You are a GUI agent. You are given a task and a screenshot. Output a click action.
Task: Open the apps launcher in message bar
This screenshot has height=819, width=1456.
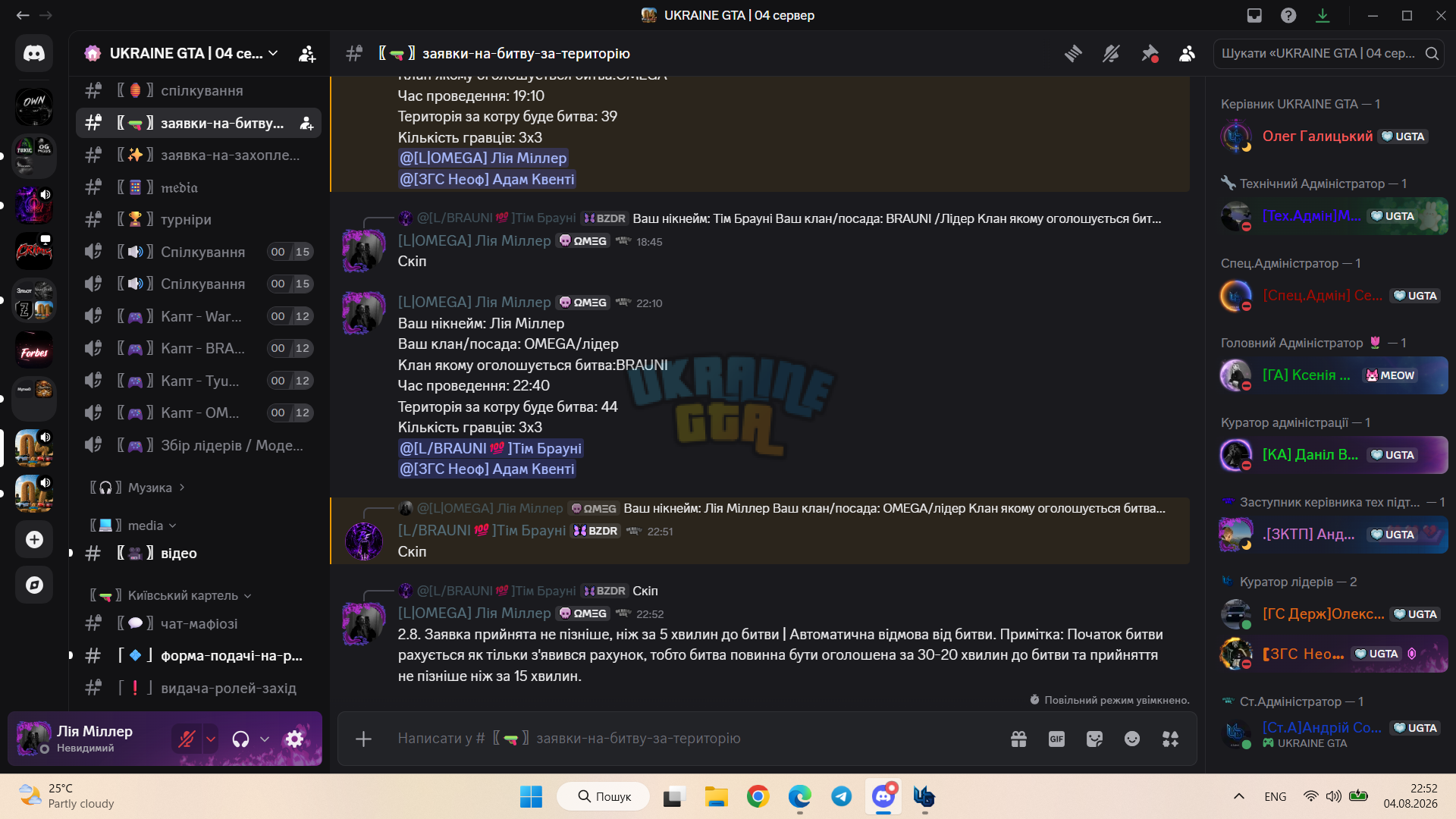(x=1170, y=739)
